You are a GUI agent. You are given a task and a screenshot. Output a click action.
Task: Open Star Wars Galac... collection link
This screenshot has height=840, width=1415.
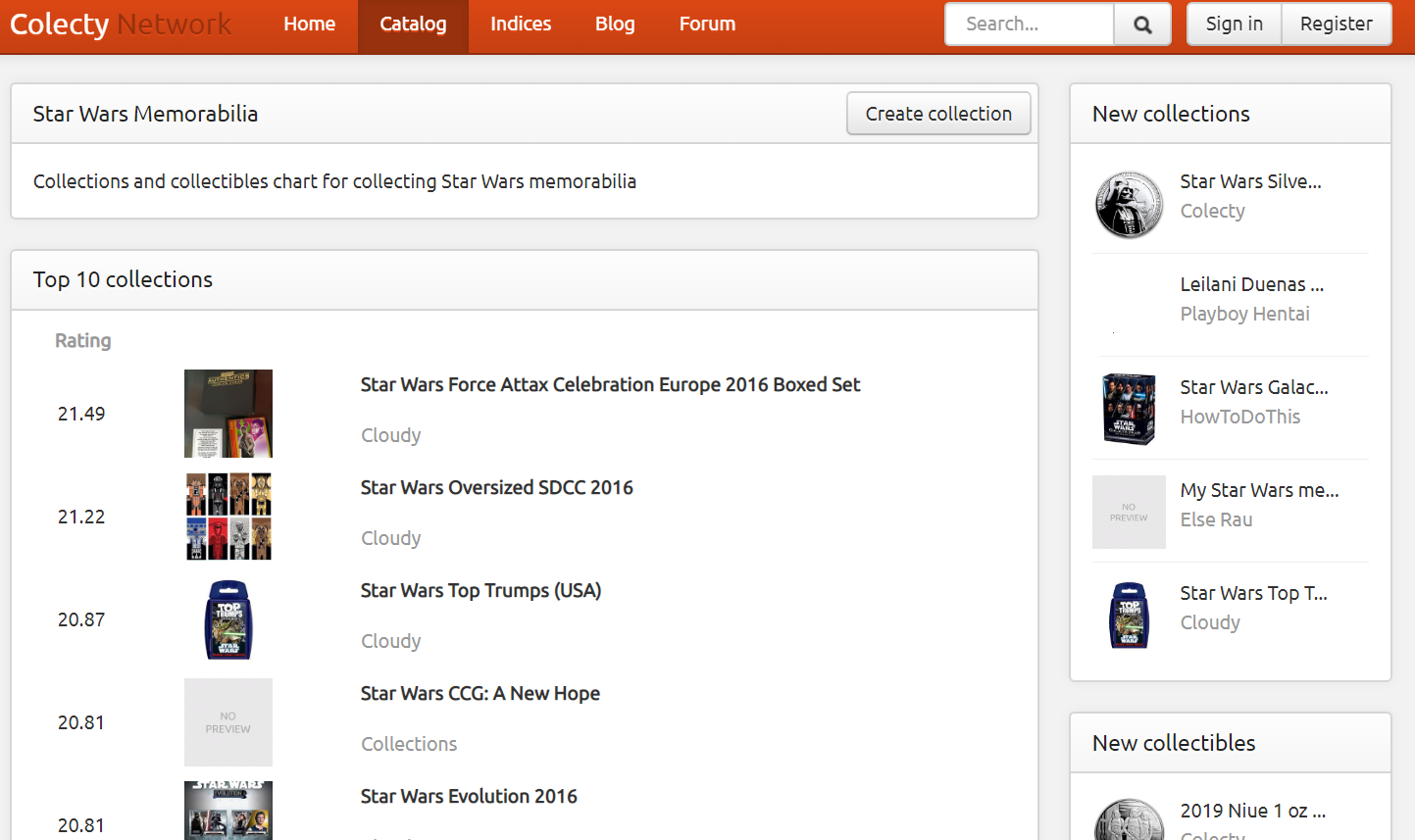[1254, 387]
